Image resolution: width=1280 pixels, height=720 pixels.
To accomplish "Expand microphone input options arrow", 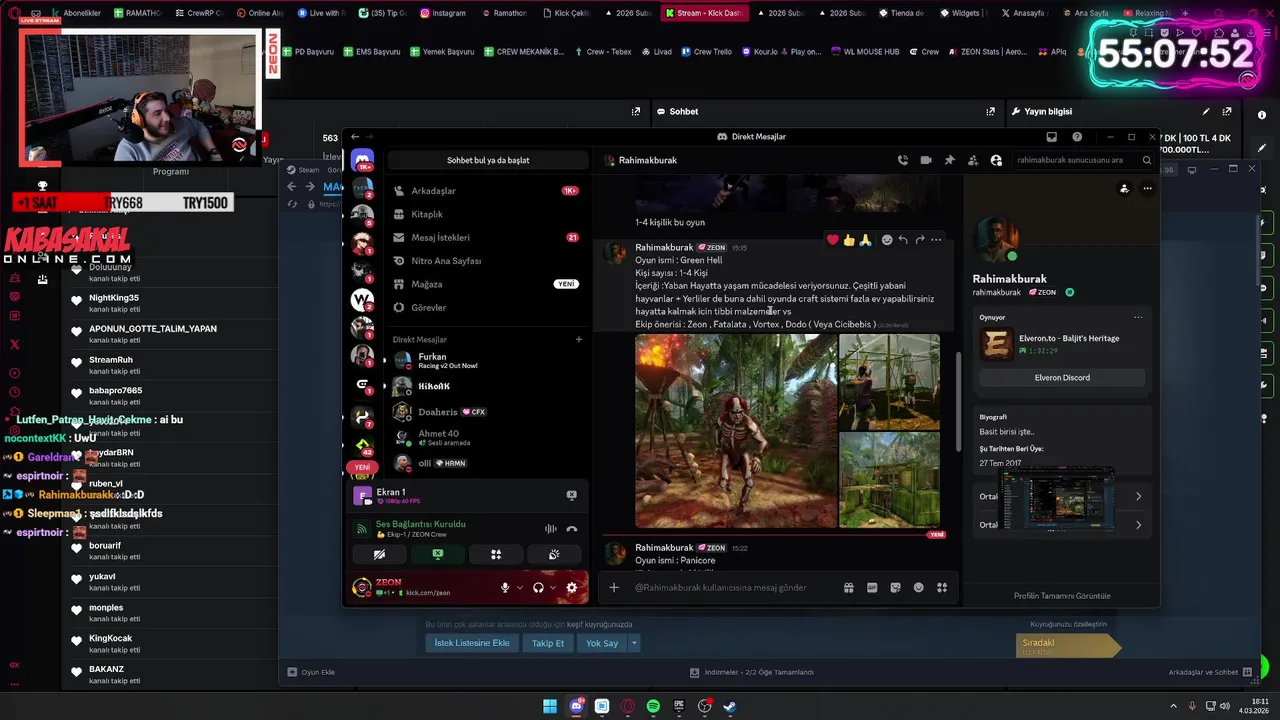I will click(x=520, y=588).
